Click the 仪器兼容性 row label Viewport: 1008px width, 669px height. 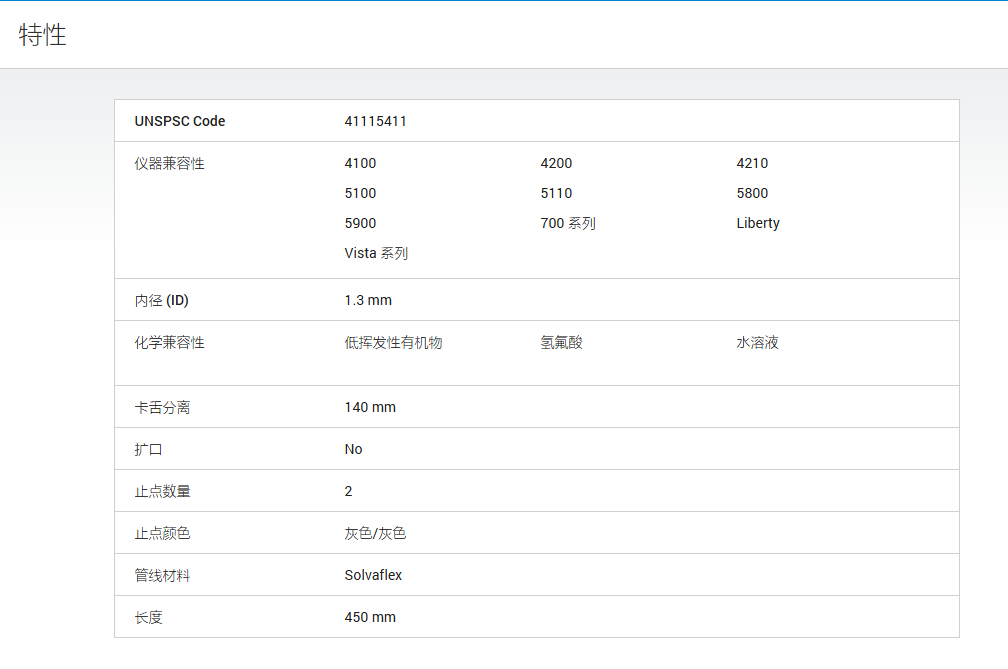169,163
